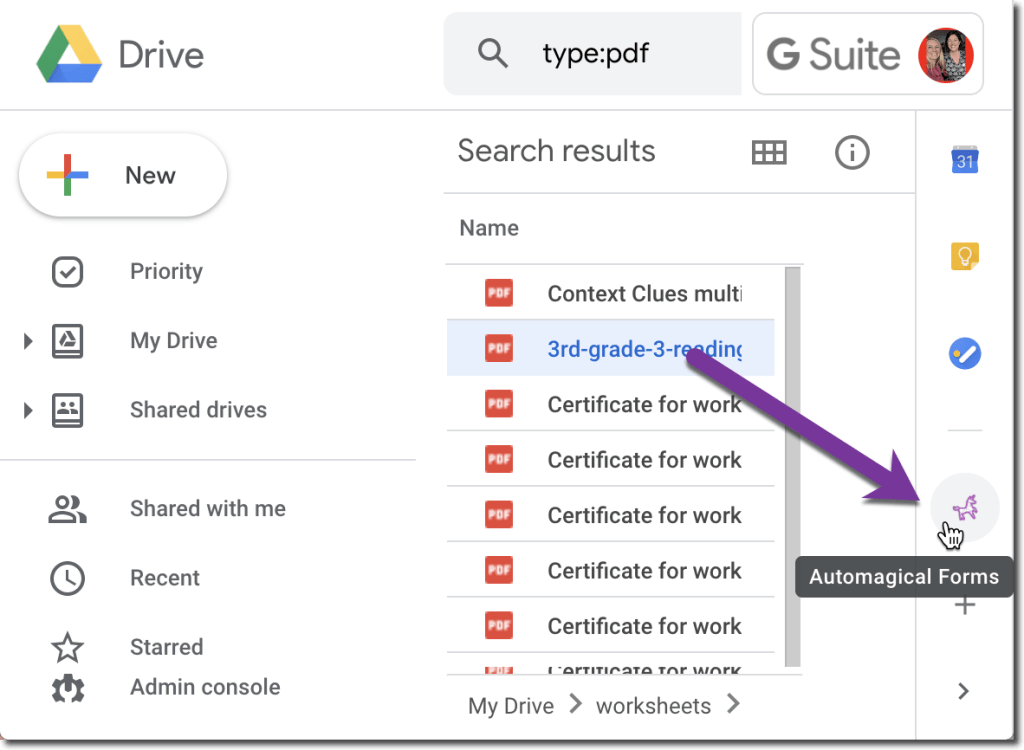Open Admin console

[205, 687]
